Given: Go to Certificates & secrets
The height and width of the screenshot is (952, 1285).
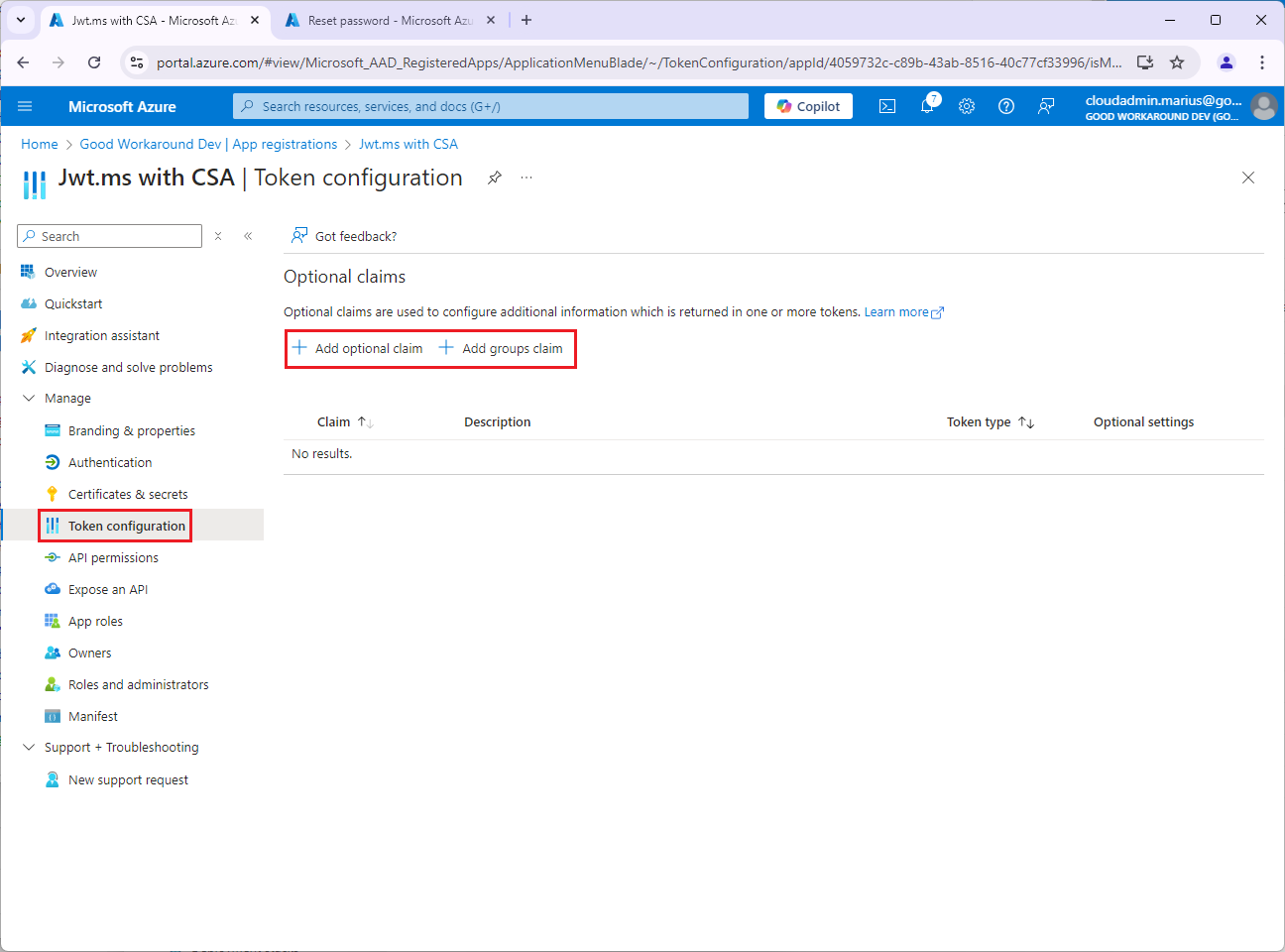Looking at the screenshot, I should [128, 494].
